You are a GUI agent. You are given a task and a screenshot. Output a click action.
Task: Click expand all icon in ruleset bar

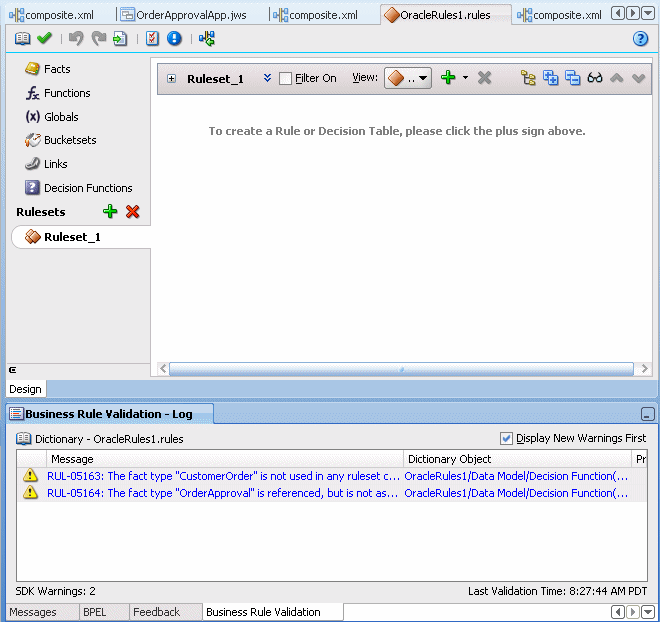pos(551,78)
